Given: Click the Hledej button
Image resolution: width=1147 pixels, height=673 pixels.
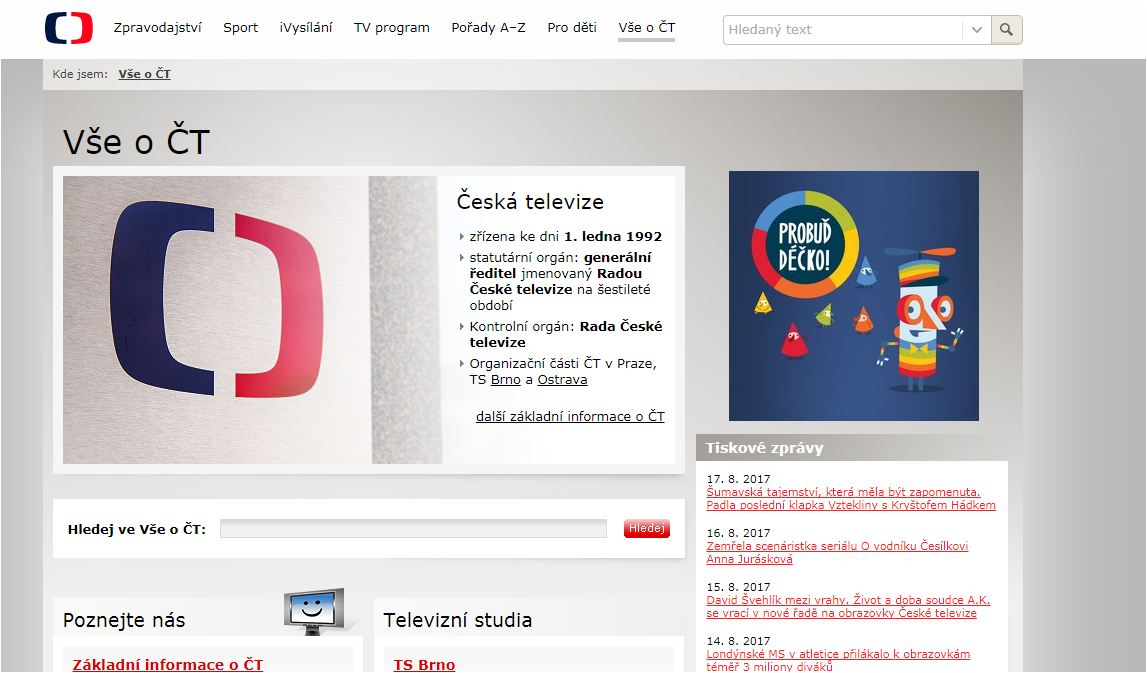Looking at the screenshot, I should pyautogui.click(x=647, y=528).
